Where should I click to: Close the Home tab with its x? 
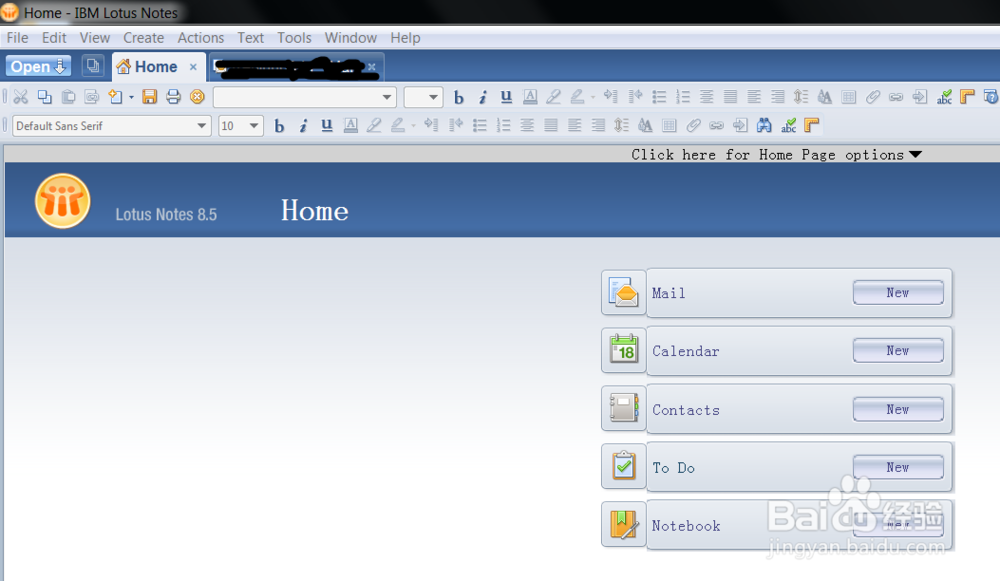[x=193, y=66]
